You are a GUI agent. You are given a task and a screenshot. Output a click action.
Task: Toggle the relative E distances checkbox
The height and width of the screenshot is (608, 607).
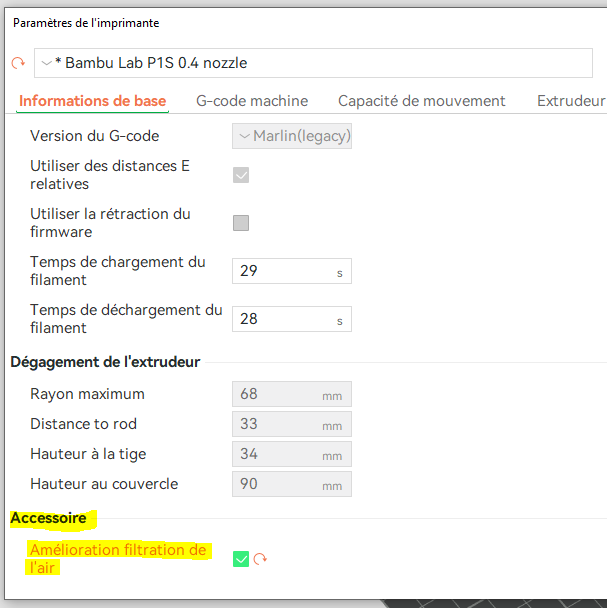click(241, 175)
